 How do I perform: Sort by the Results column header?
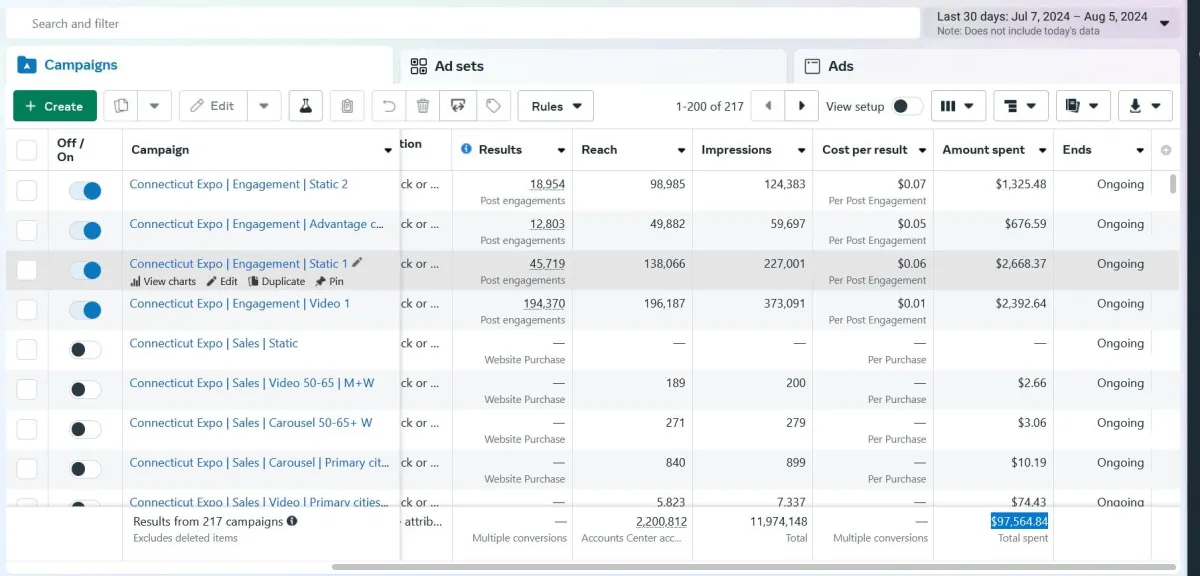click(x=500, y=150)
